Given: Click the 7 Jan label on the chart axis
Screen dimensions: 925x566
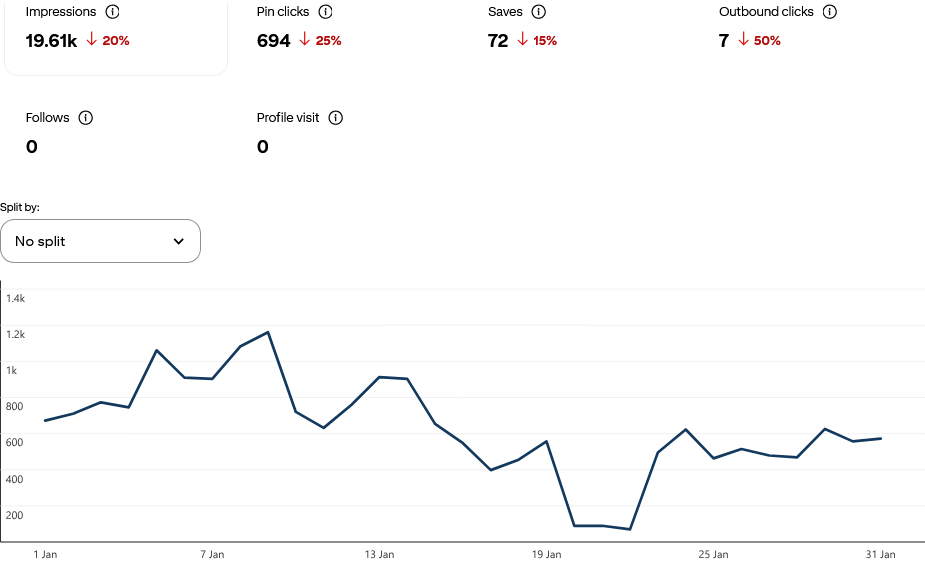Looking at the screenshot, I should pos(212,554).
